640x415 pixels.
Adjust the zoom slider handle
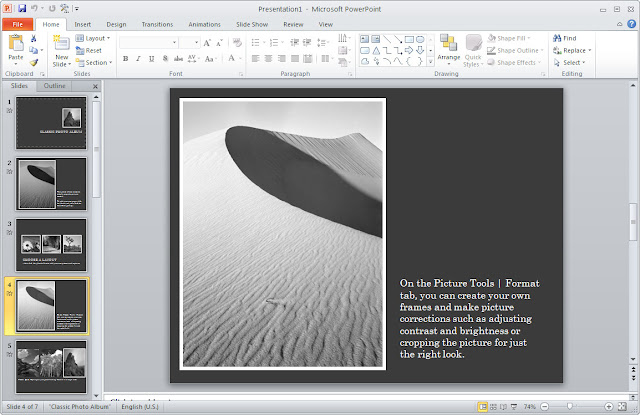(570, 406)
